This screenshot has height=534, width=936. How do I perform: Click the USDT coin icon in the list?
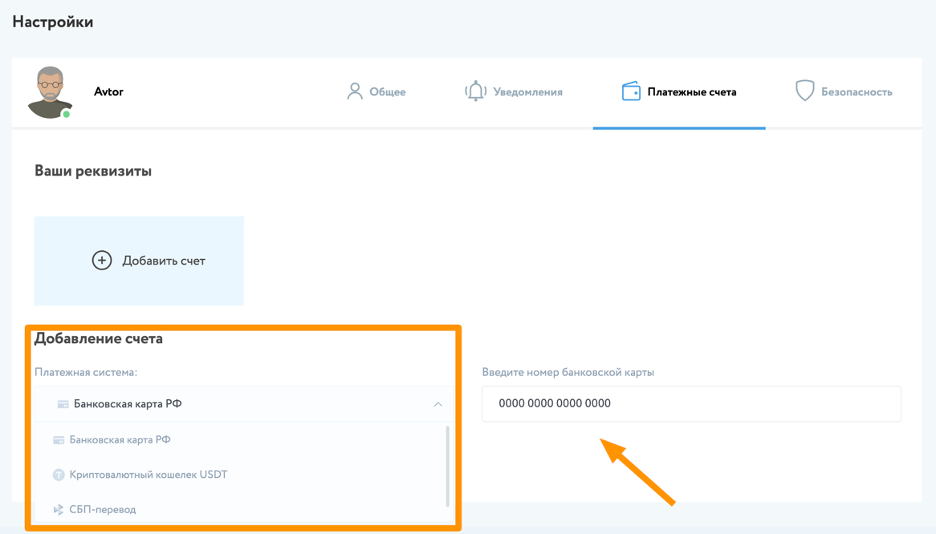pyautogui.click(x=59, y=475)
